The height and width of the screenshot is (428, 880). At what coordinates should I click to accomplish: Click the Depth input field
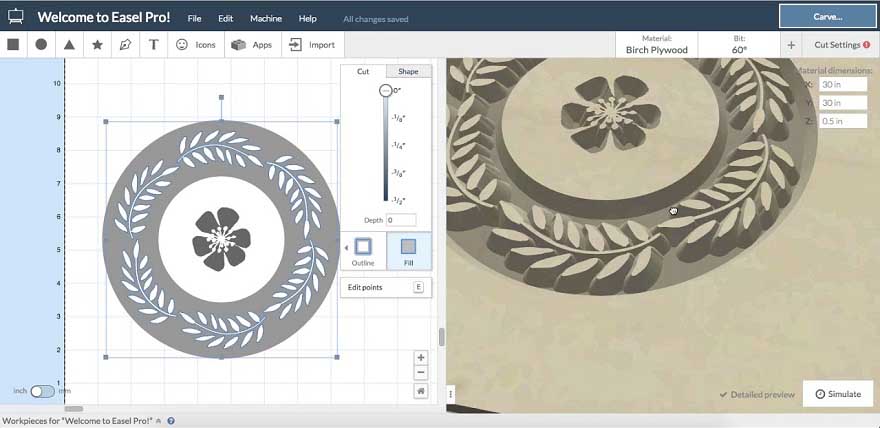click(x=401, y=220)
